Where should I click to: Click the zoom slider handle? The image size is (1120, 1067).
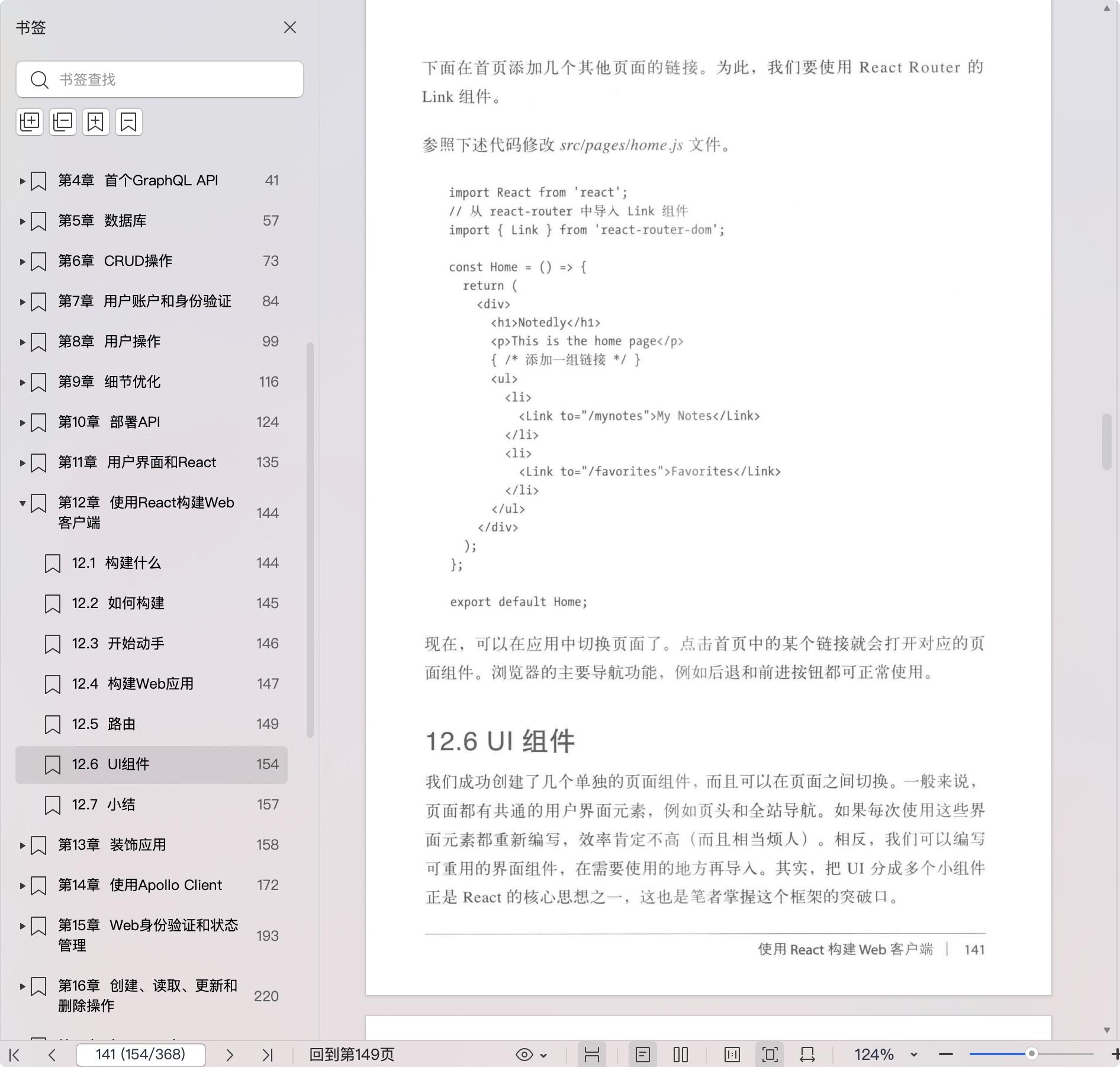[x=1031, y=1054]
